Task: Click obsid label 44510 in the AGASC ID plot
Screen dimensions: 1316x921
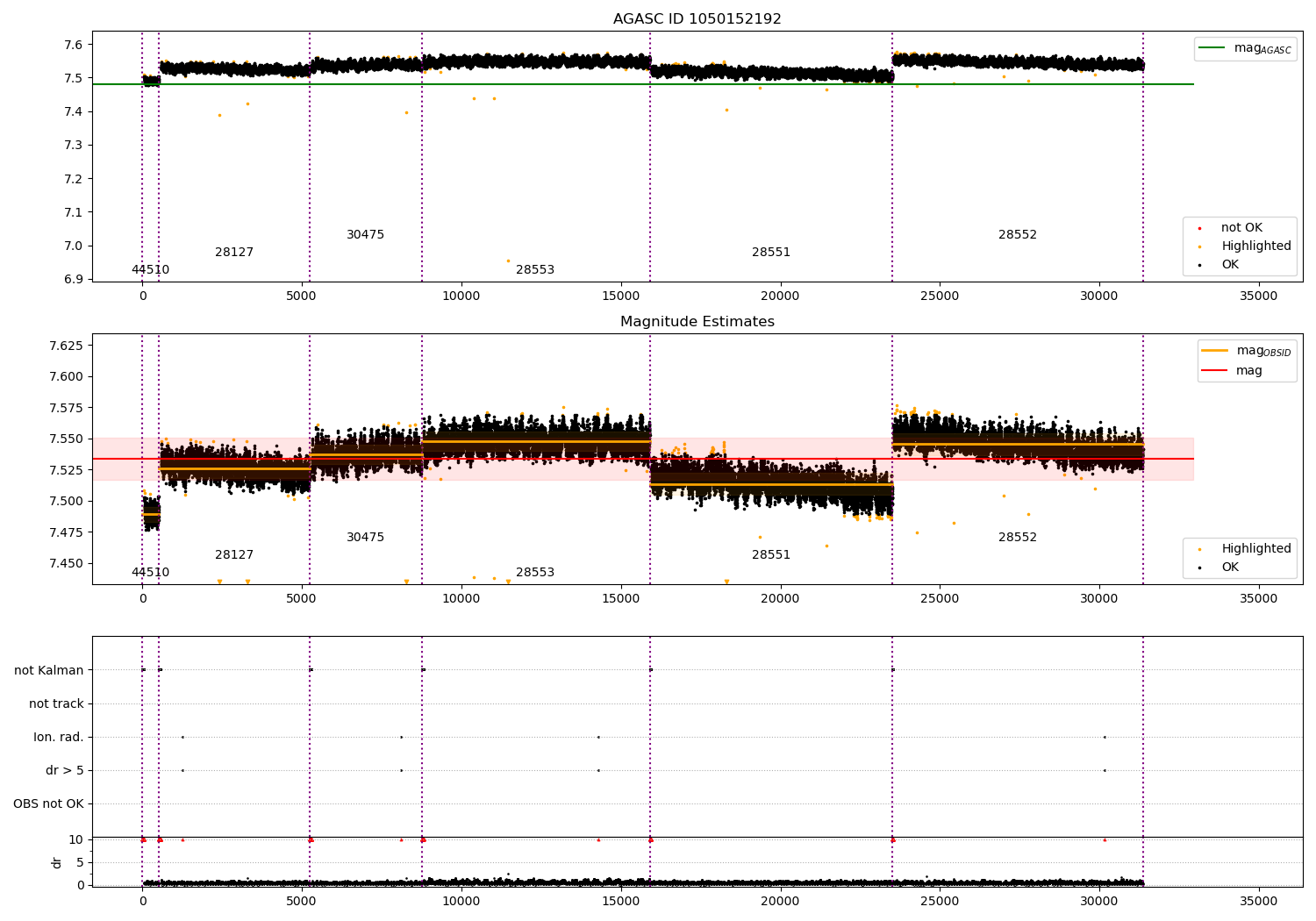Action: tap(151, 270)
